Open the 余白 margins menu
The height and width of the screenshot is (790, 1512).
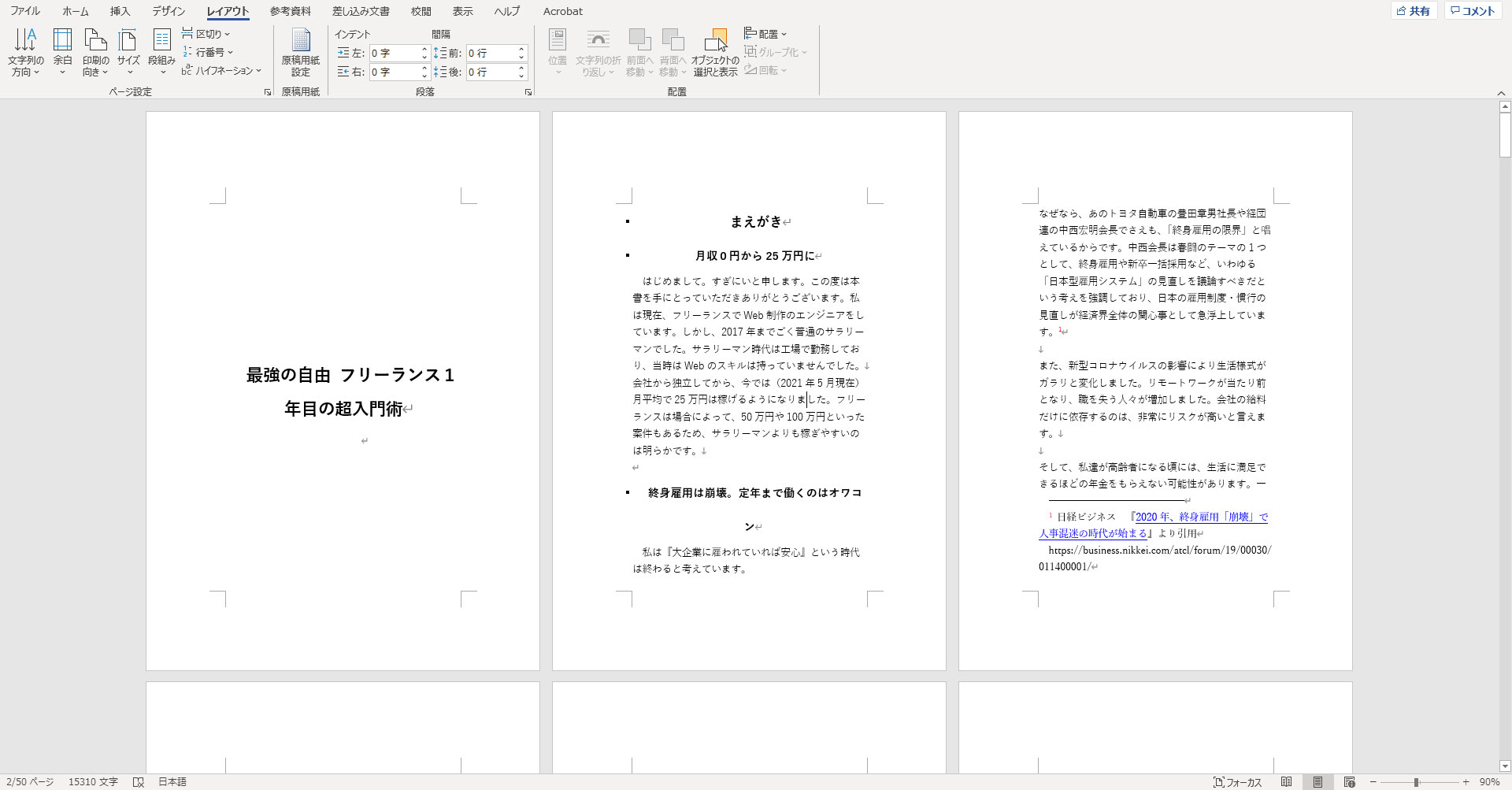click(62, 52)
